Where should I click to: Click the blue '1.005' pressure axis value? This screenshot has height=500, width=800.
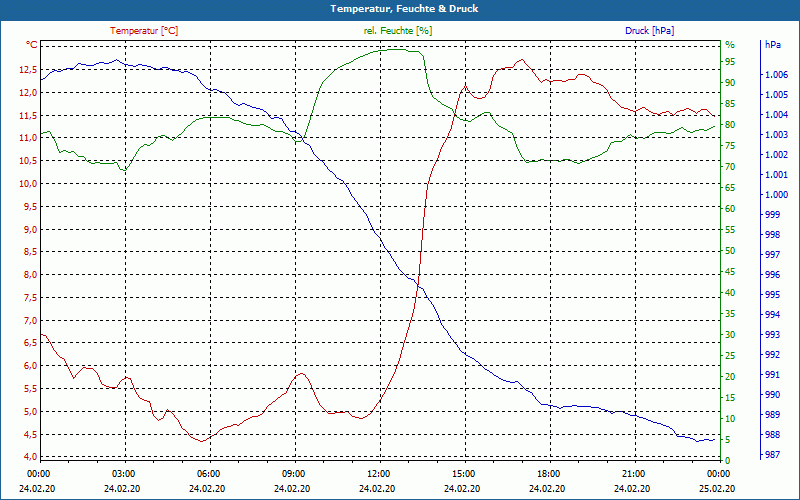pos(776,95)
